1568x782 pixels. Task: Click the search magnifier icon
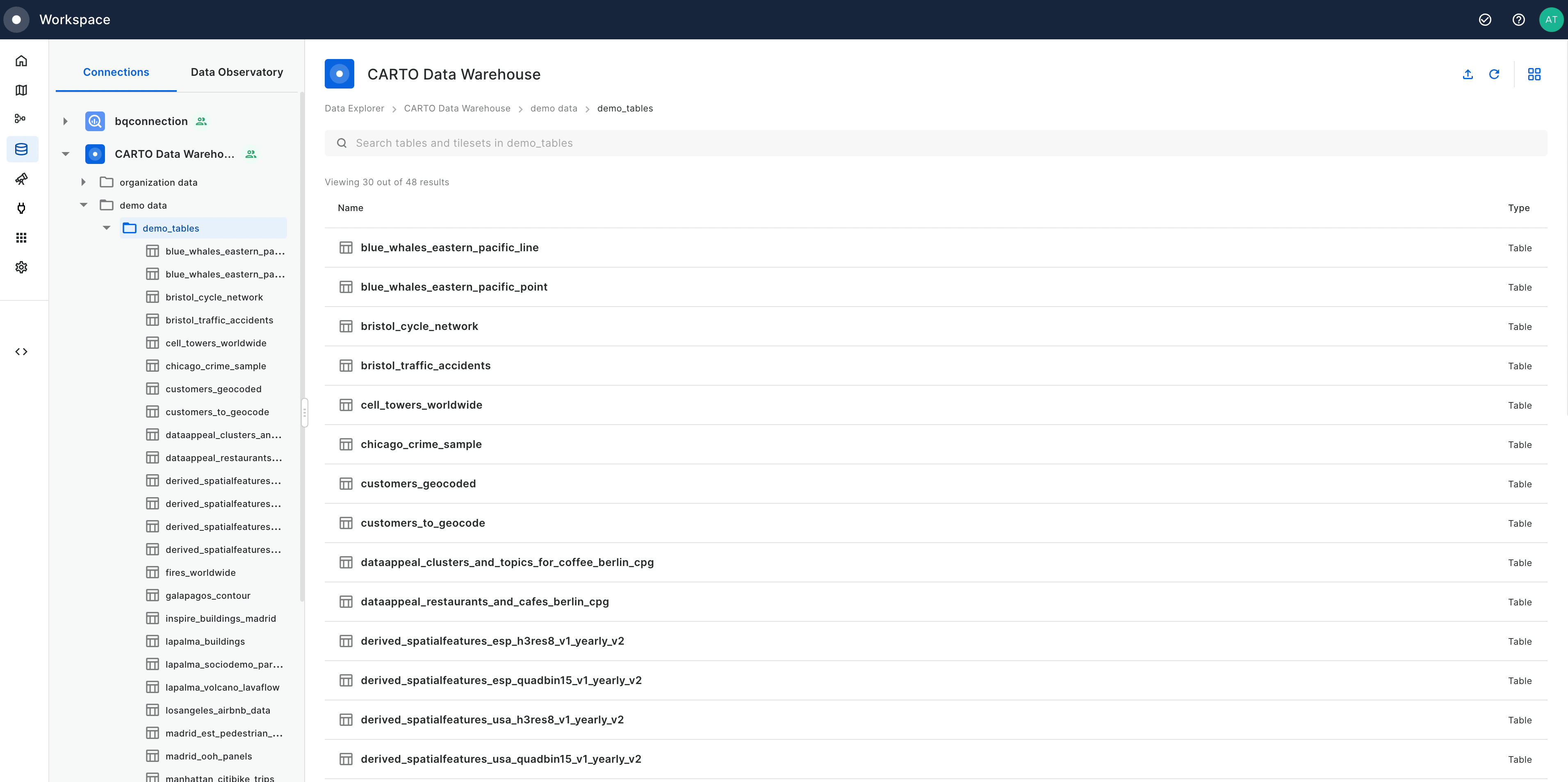click(342, 143)
